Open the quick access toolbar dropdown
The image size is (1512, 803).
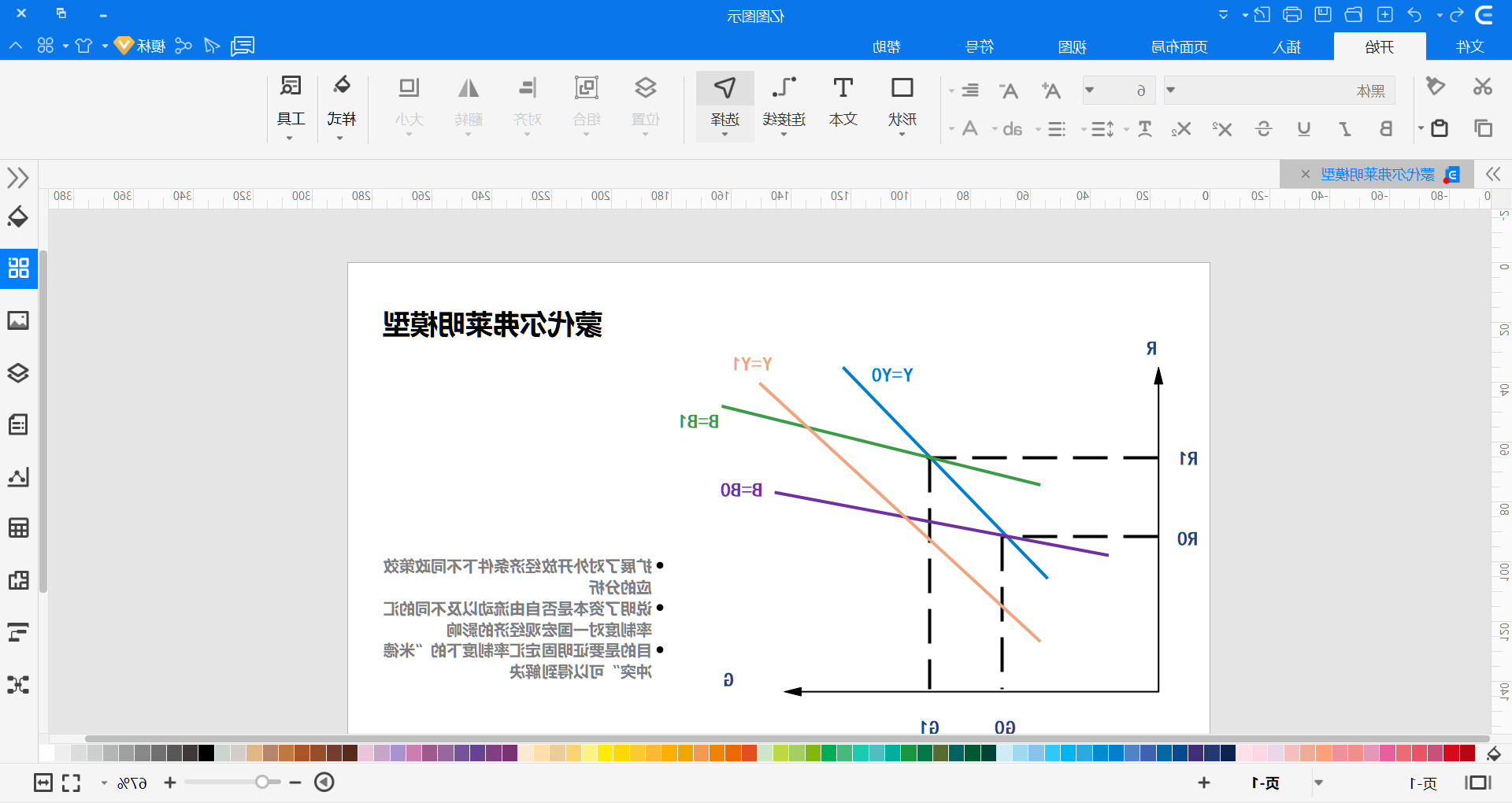(1223, 14)
